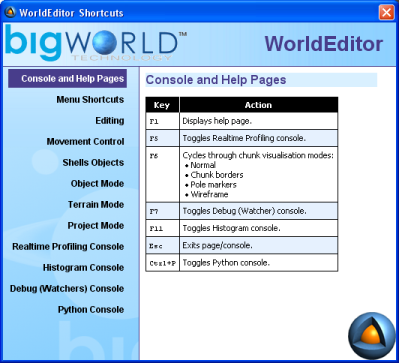
Task: Open the Menu Shortcuts page
Action: pyautogui.click(x=90, y=99)
